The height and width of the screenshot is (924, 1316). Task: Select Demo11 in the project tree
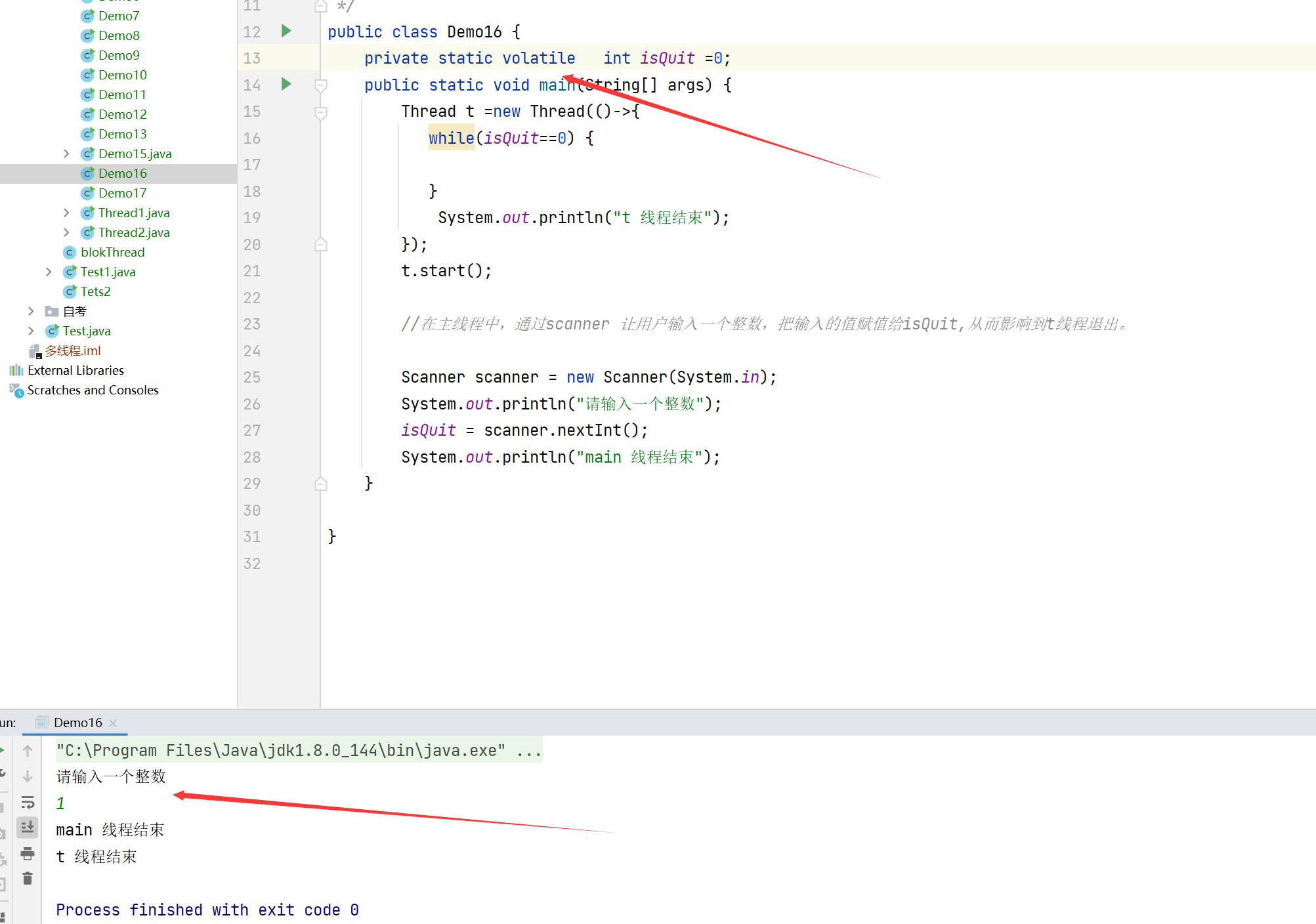pos(122,94)
